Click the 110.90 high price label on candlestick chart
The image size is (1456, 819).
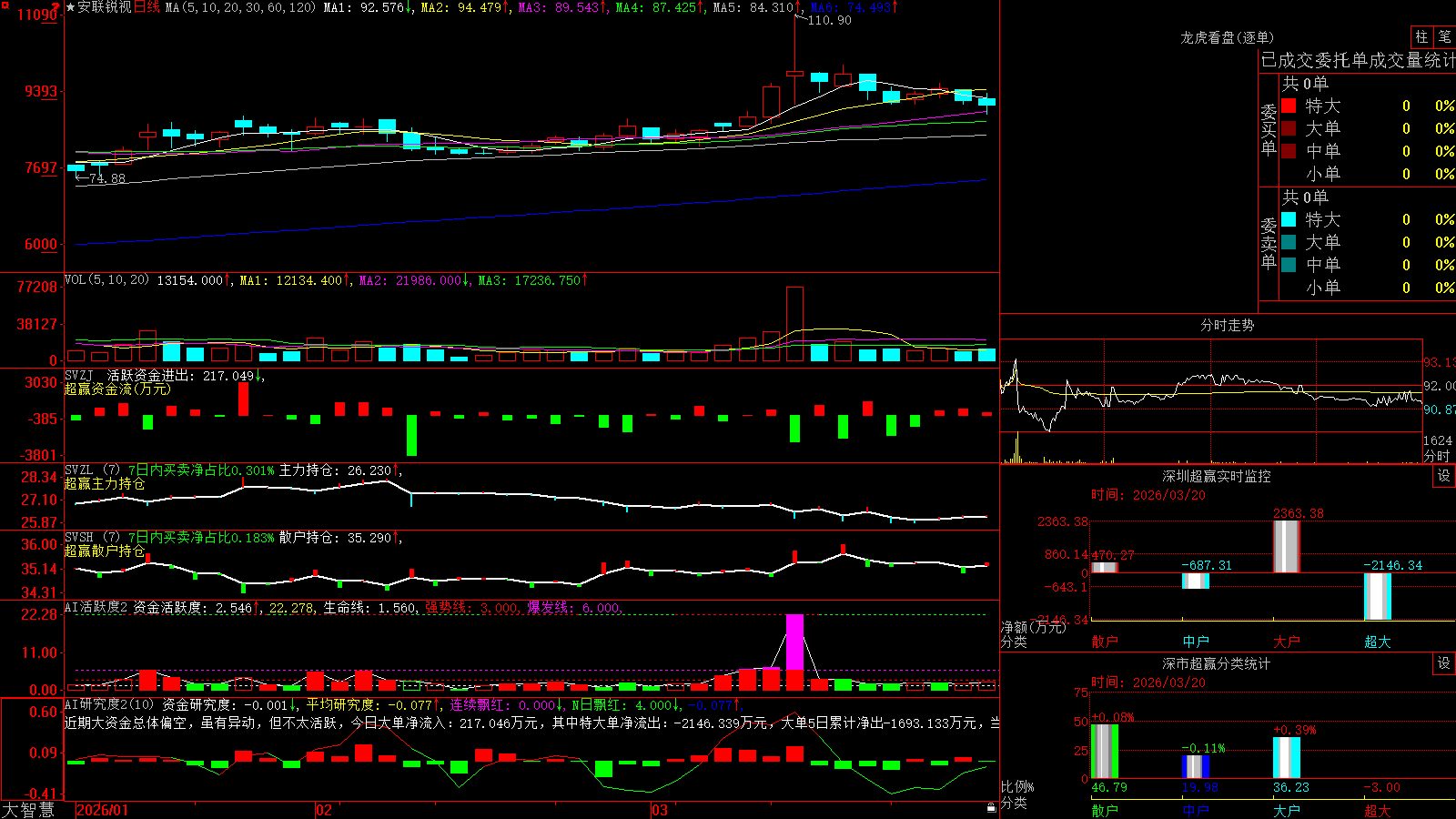point(829,20)
